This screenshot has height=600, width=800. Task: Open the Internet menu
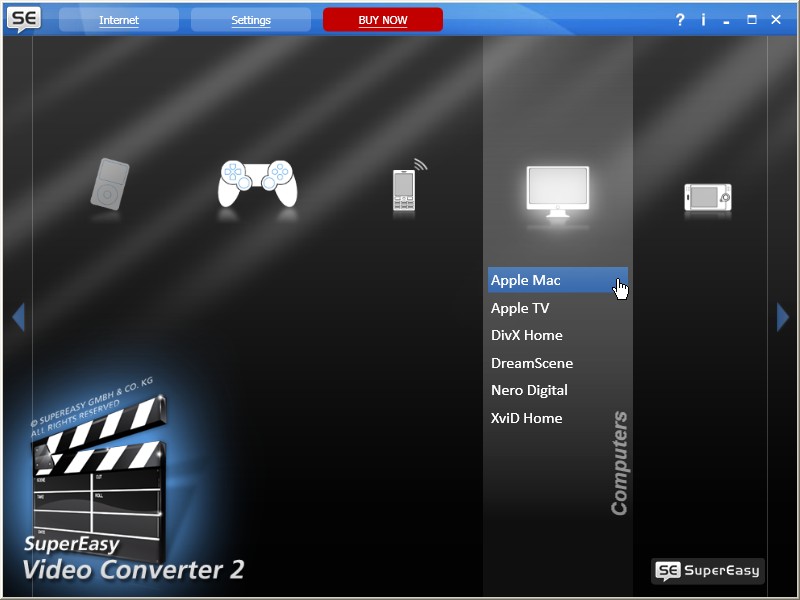coord(119,20)
